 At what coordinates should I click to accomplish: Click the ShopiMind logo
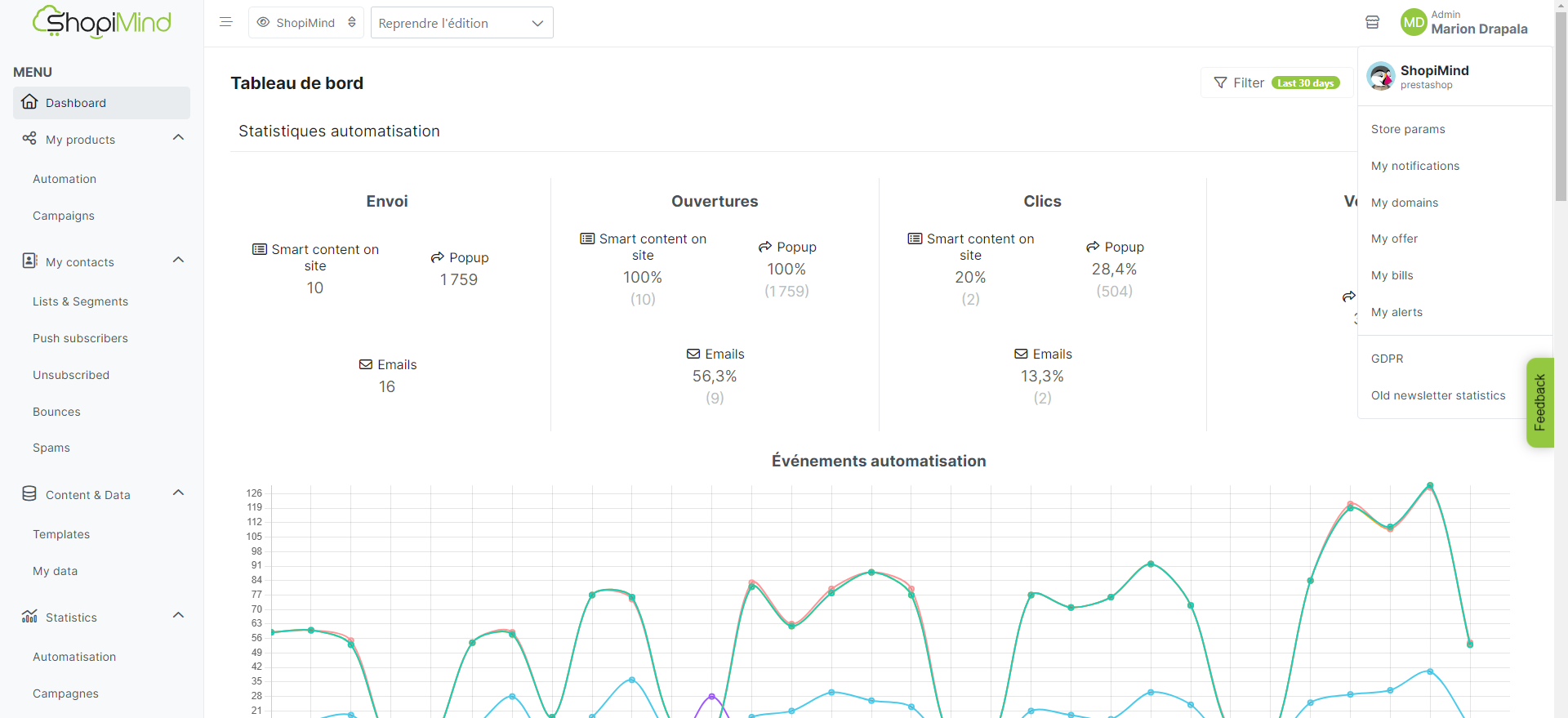(102, 22)
